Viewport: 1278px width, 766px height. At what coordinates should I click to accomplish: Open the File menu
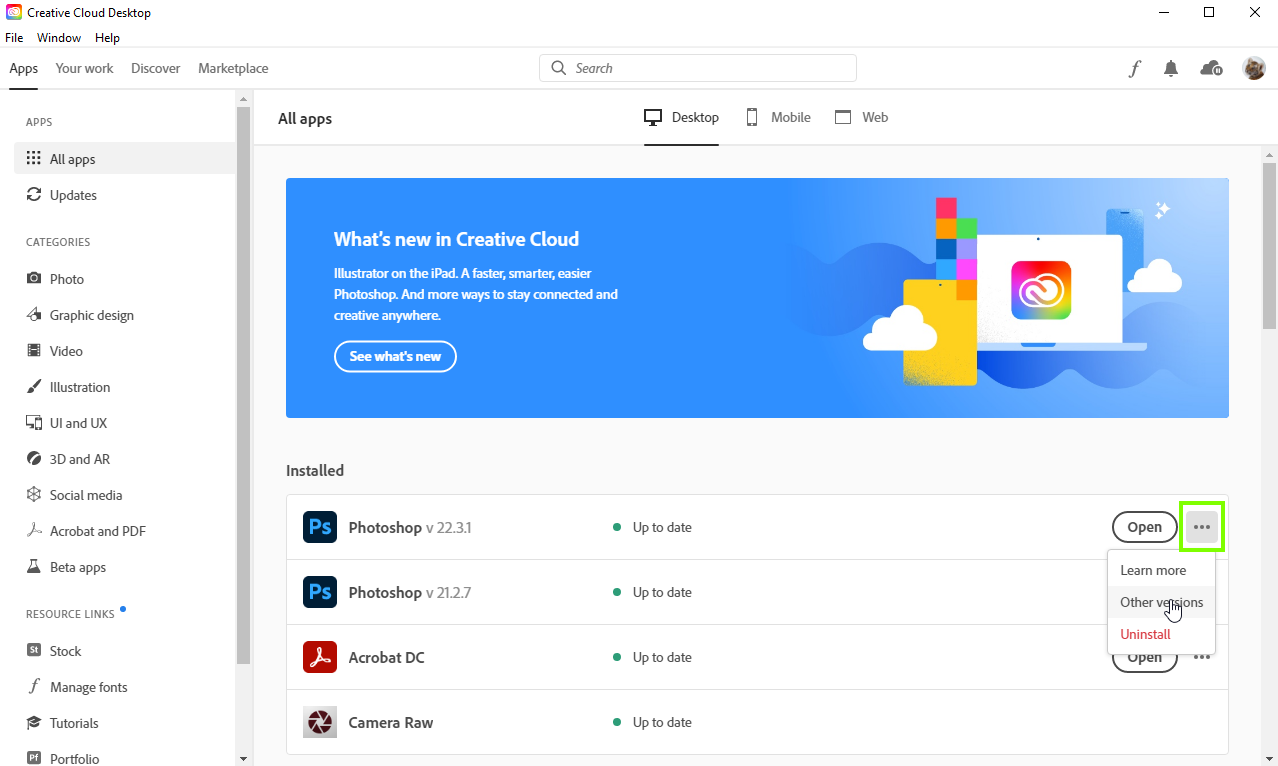click(x=14, y=38)
